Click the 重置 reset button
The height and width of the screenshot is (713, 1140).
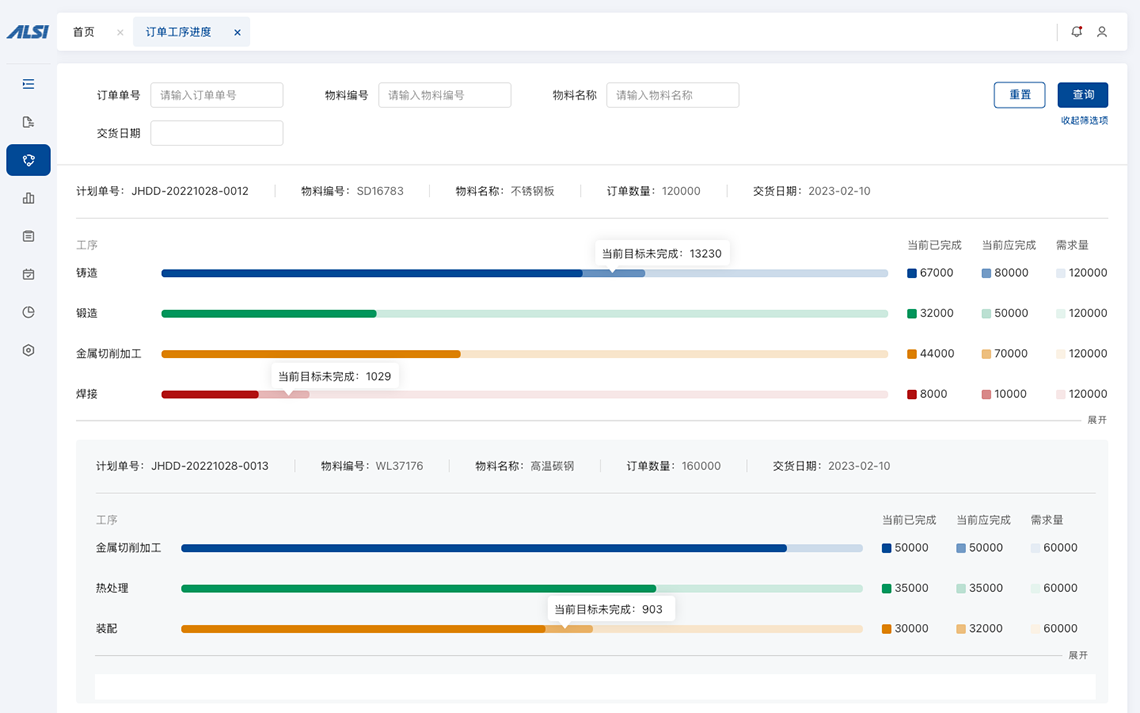[x=1019, y=94]
